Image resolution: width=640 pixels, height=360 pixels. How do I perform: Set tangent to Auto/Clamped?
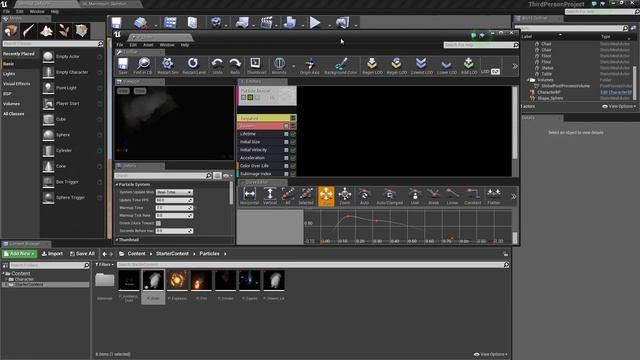click(389, 194)
